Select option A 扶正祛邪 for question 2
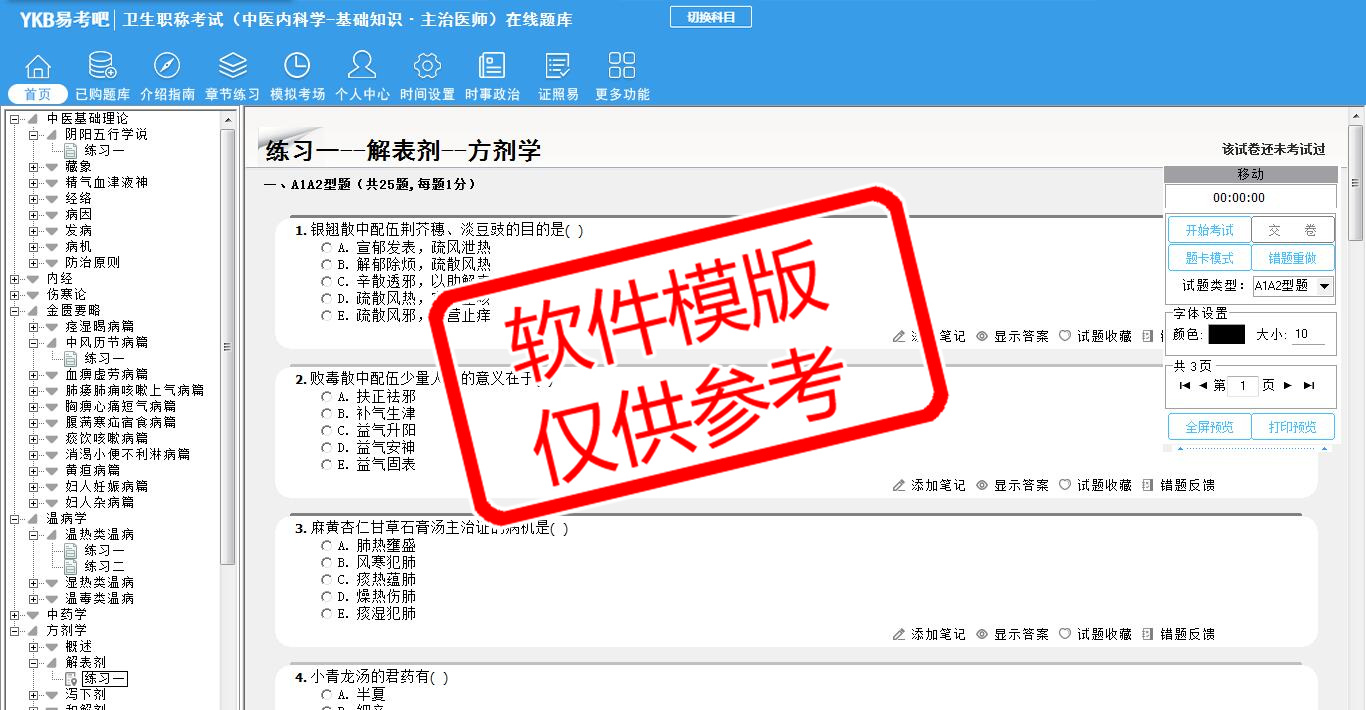The image size is (1366, 710). point(327,397)
